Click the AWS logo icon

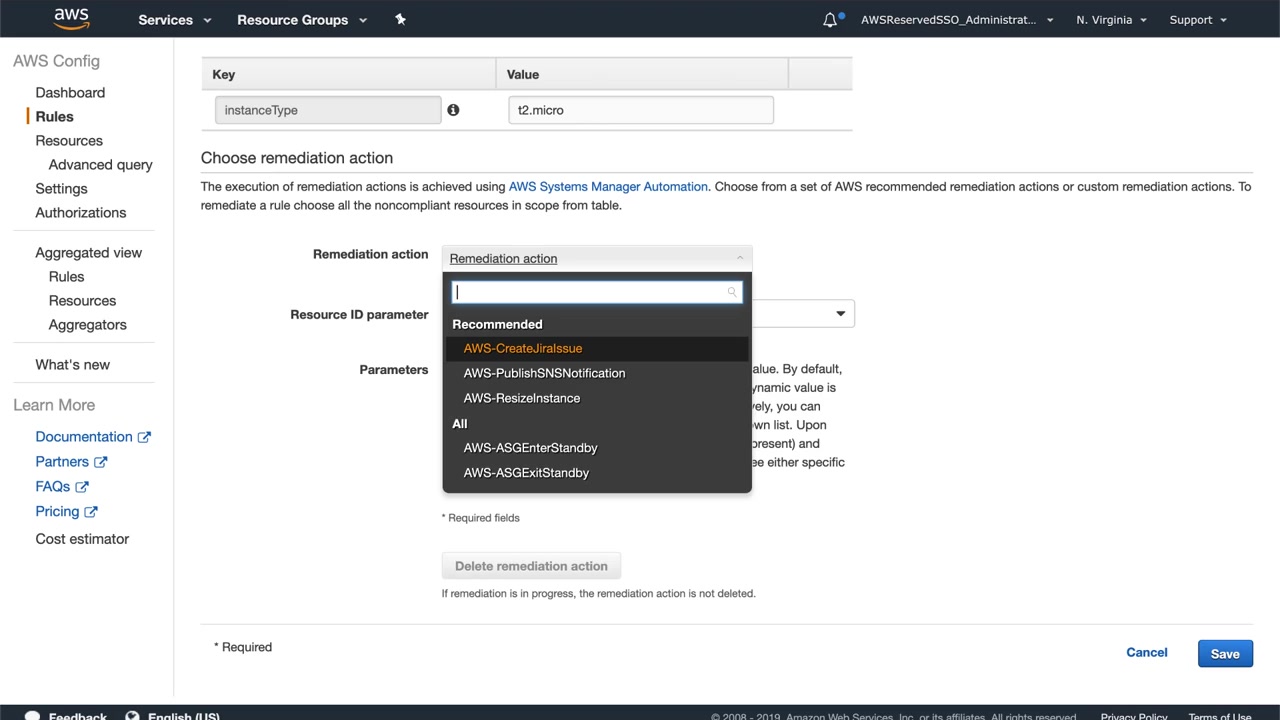tap(71, 19)
